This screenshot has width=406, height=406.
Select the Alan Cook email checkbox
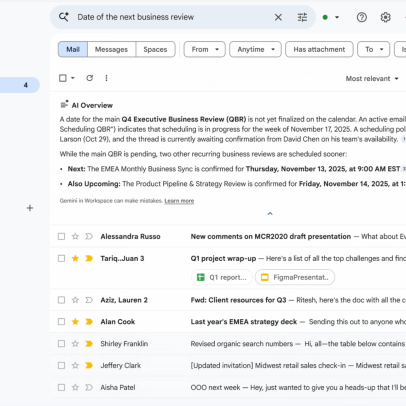pos(61,322)
